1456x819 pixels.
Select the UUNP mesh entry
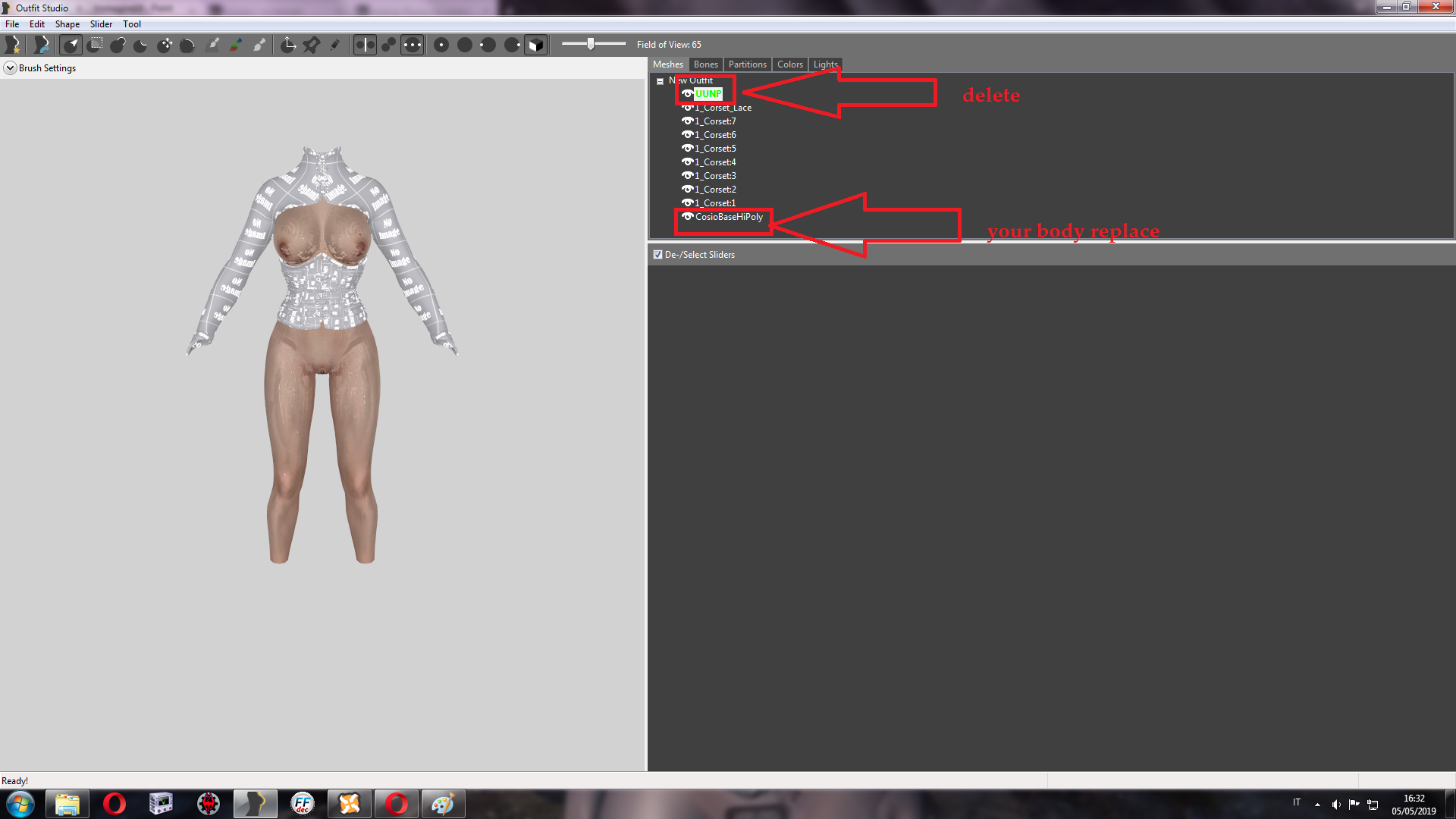(x=708, y=94)
